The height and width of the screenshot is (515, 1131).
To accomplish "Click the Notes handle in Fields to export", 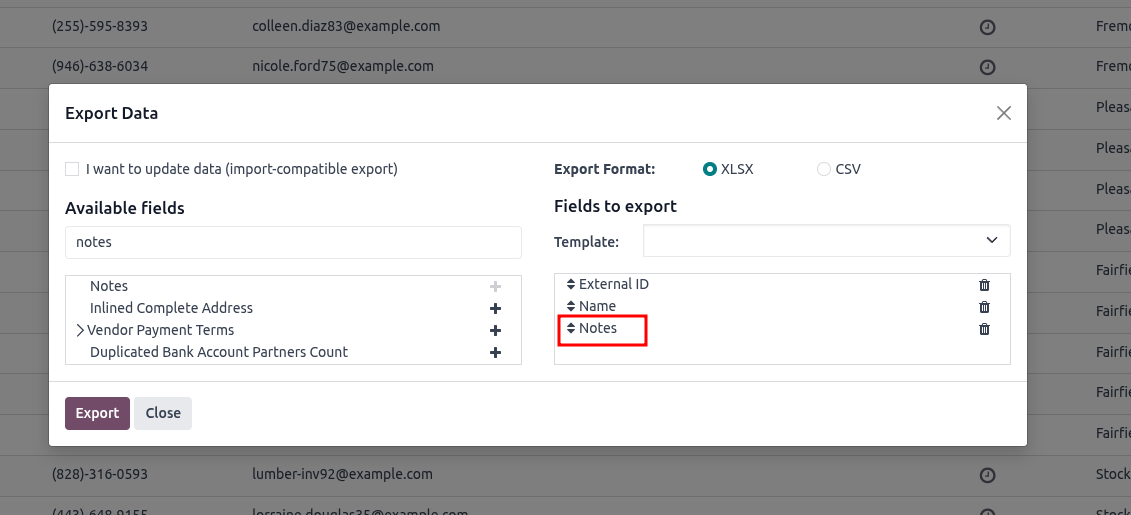I will click(571, 329).
